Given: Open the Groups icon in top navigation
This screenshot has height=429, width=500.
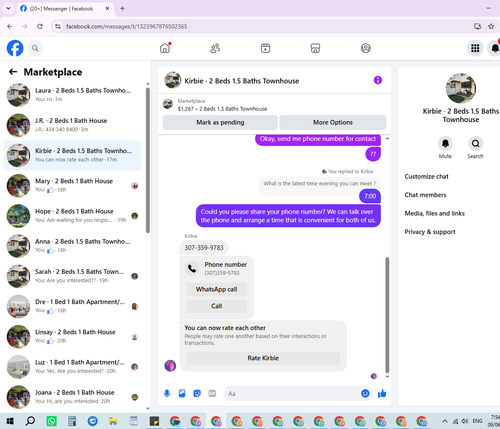Looking at the screenshot, I should (x=366, y=48).
